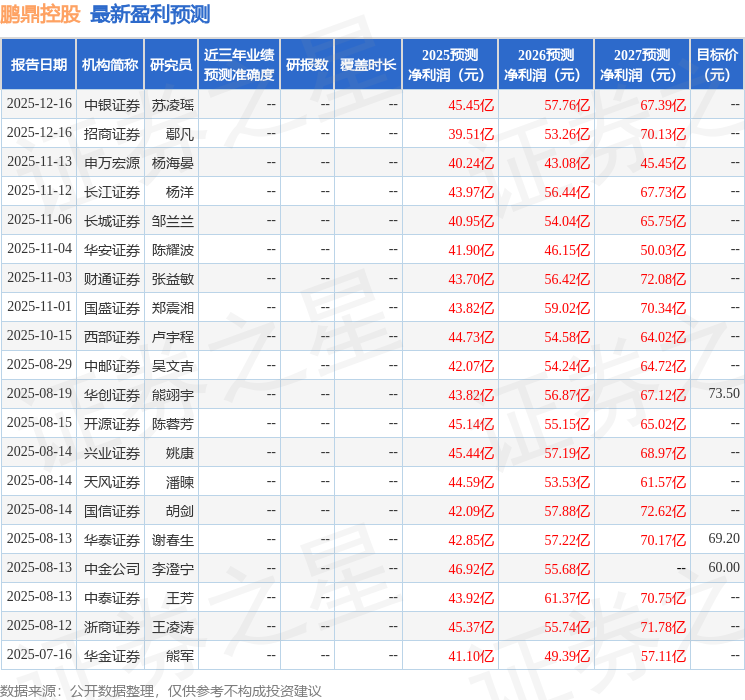
Task: Click the 2025 forecast value 46.92亿
Action: (471, 569)
